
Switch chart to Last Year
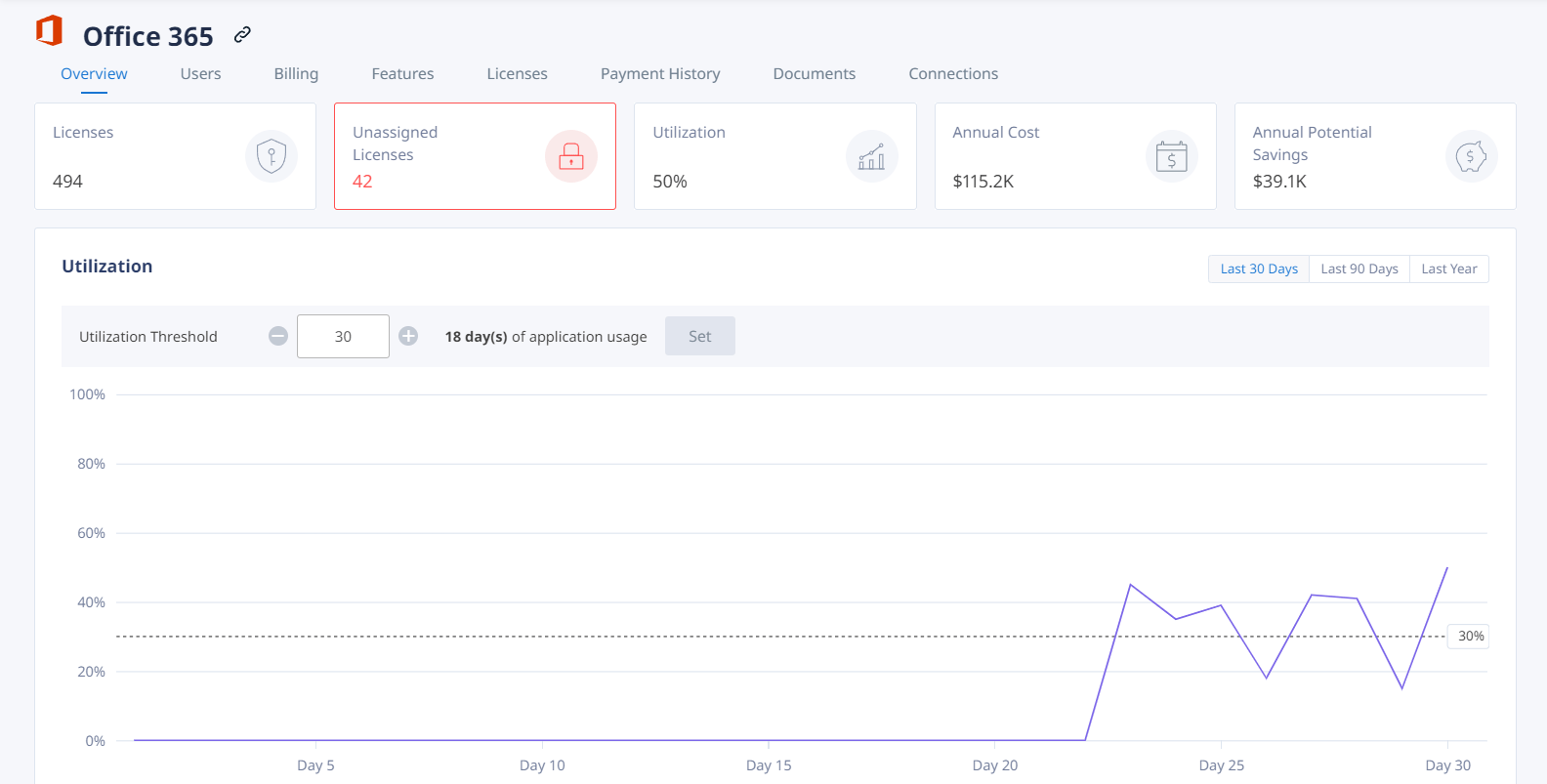1449,269
